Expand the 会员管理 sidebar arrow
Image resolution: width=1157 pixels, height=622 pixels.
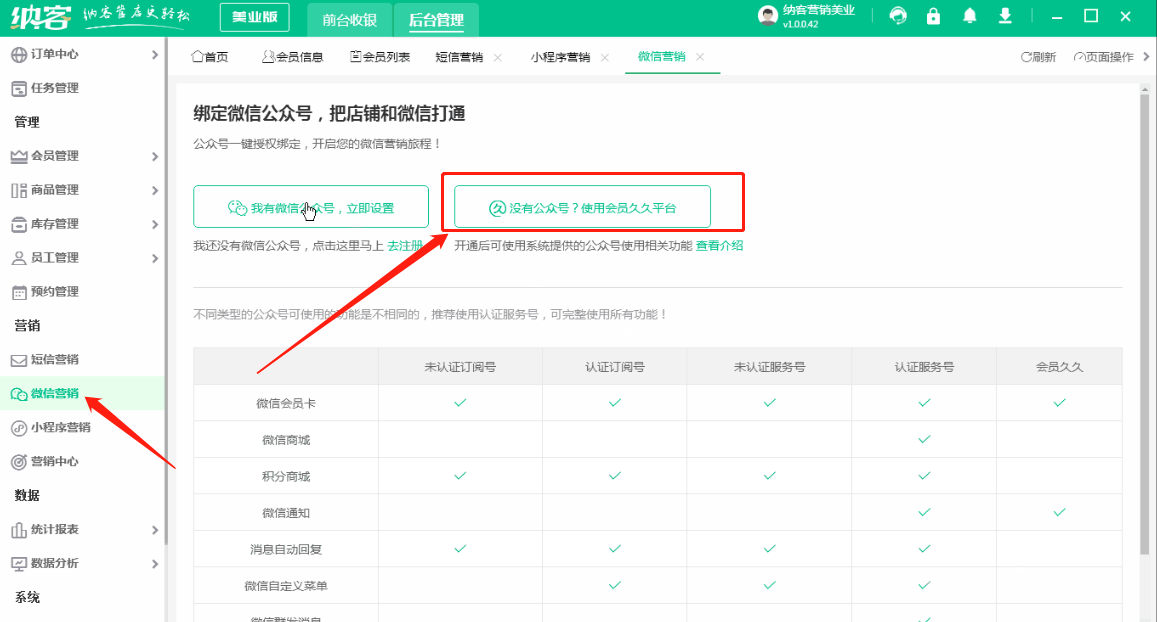[154, 156]
